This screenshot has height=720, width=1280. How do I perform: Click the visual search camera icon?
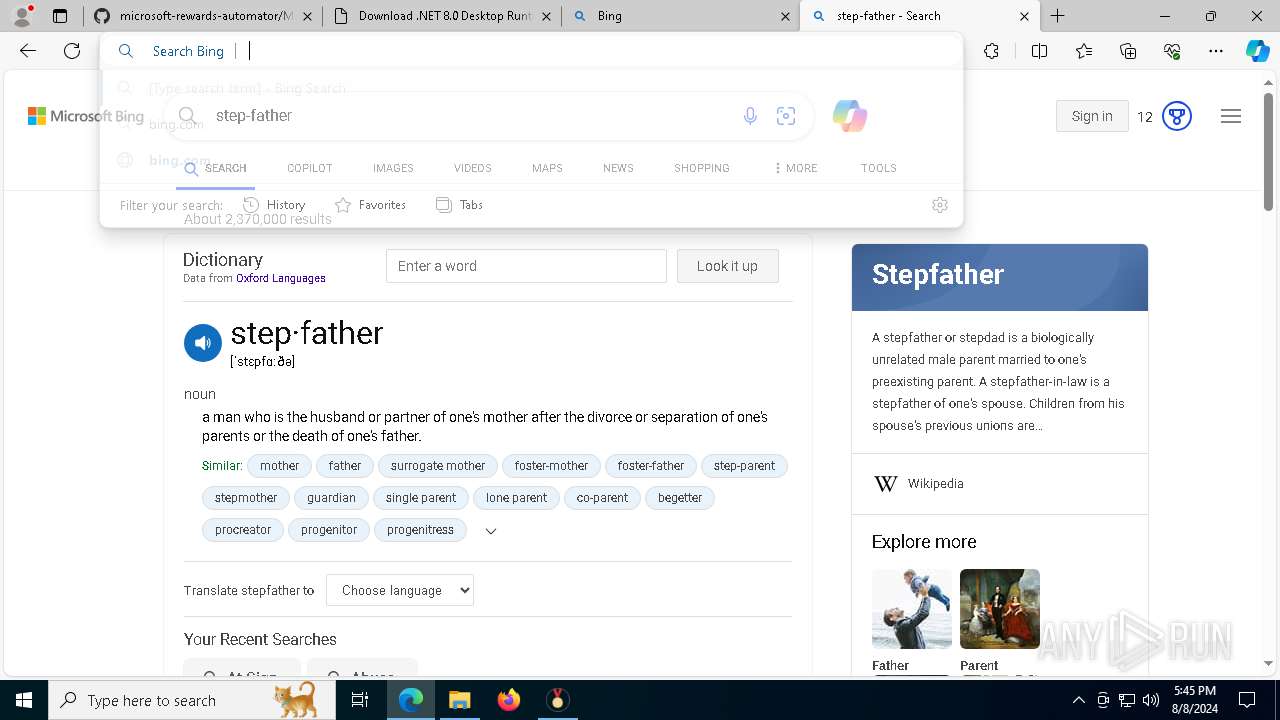click(786, 116)
